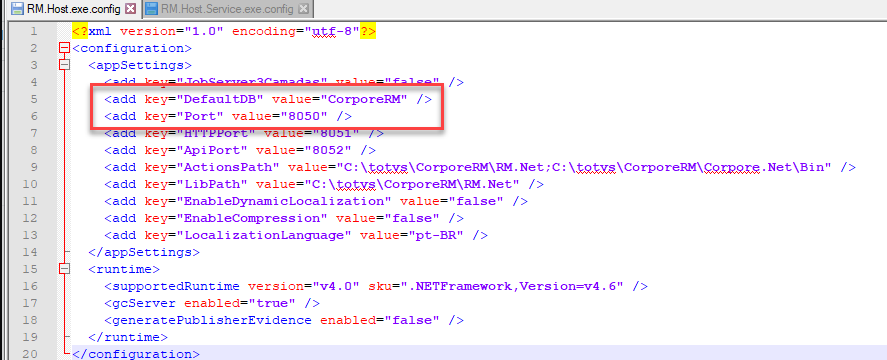The width and height of the screenshot is (887, 360).
Task: Collapse the configuration node fold marker
Action: [x=64, y=48]
